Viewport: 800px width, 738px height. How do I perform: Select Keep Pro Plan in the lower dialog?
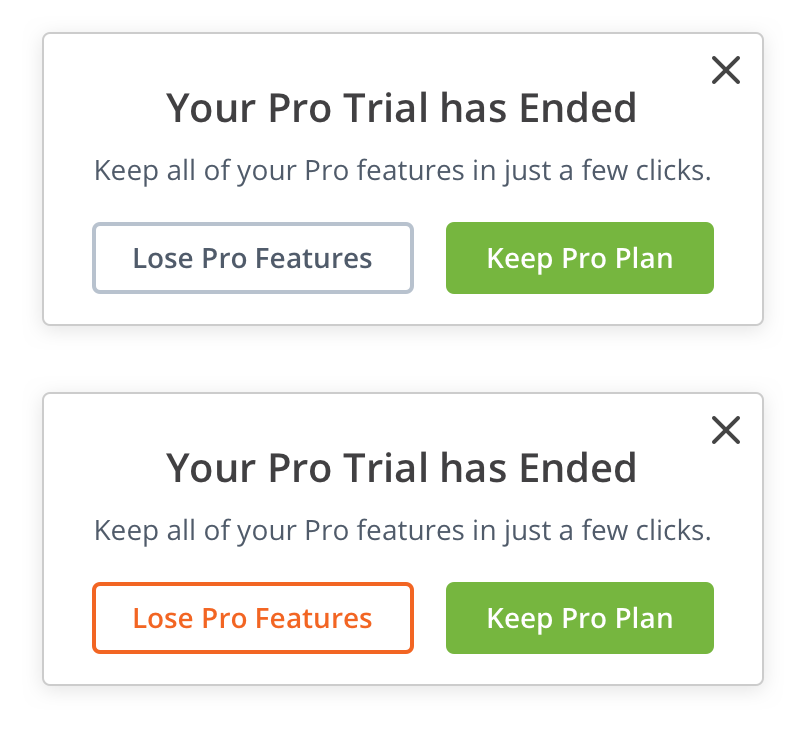580,618
